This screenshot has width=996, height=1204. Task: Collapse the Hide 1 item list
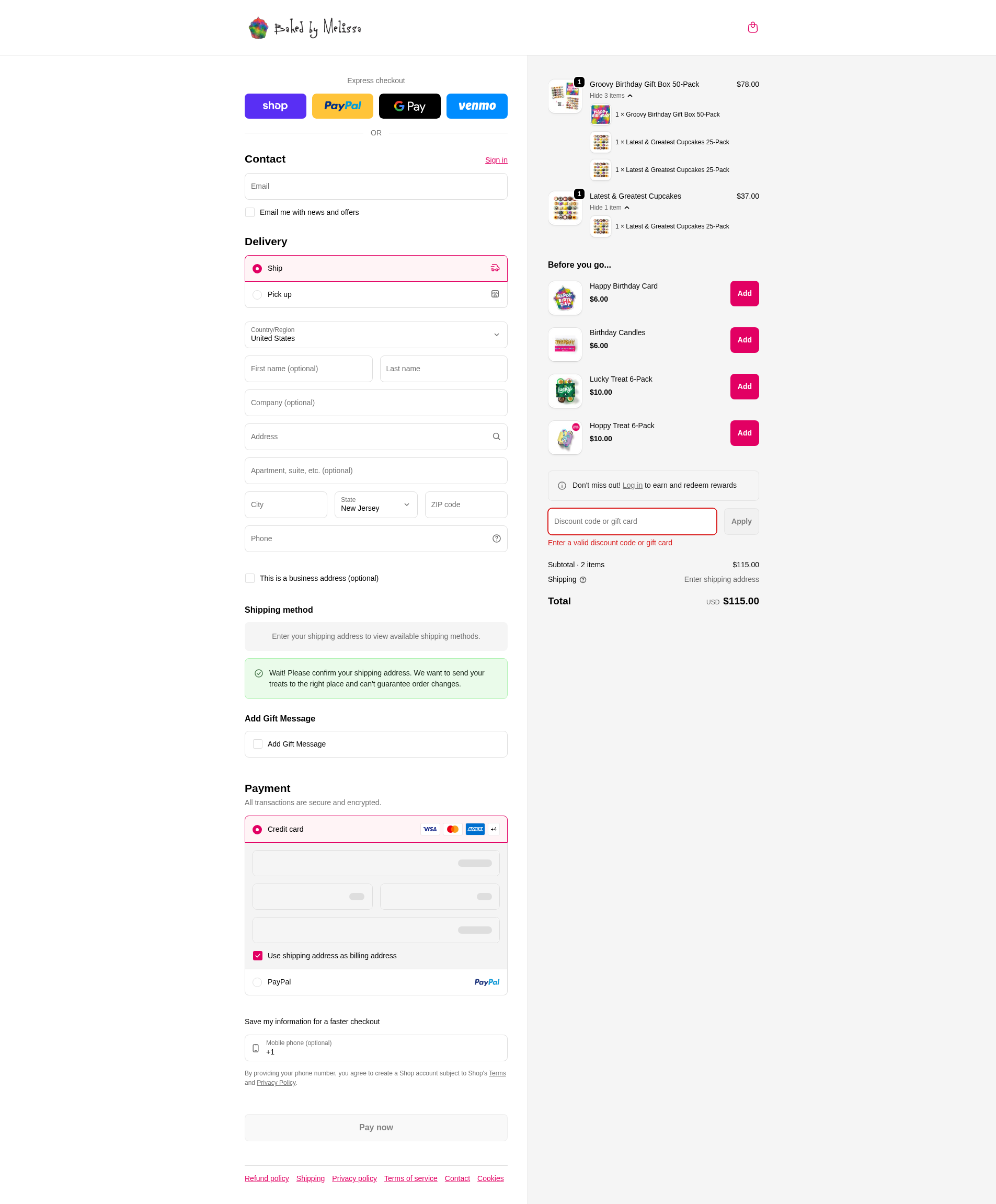(x=610, y=208)
